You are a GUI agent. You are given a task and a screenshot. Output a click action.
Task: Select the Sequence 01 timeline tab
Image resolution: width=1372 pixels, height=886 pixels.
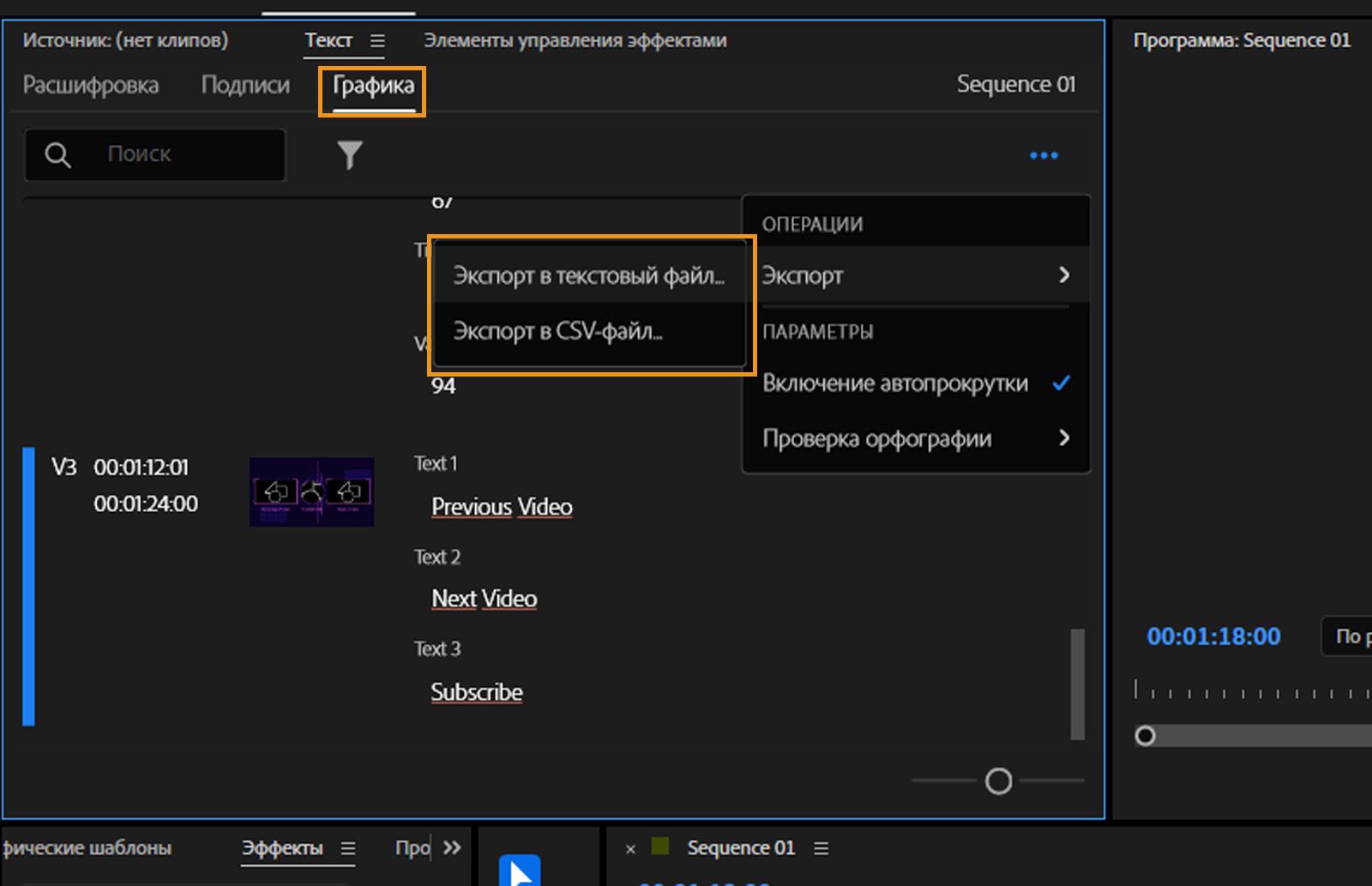coord(741,848)
